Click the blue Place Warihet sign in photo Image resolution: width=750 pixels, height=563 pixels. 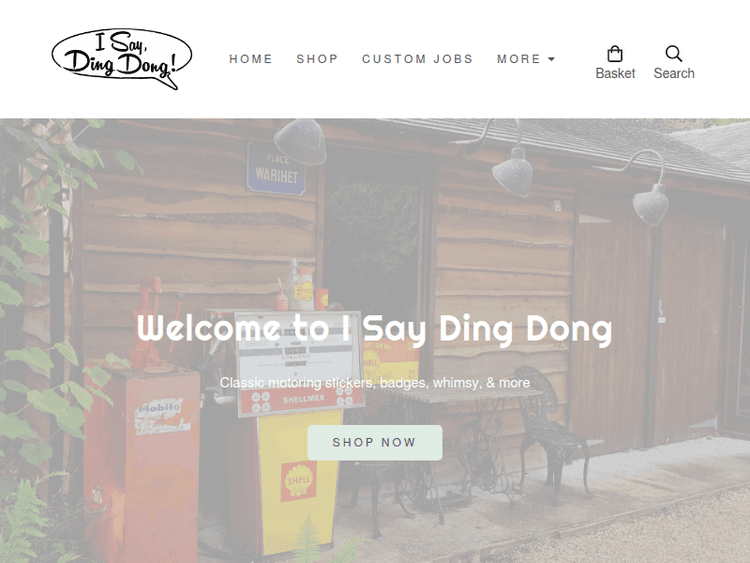[276, 168]
